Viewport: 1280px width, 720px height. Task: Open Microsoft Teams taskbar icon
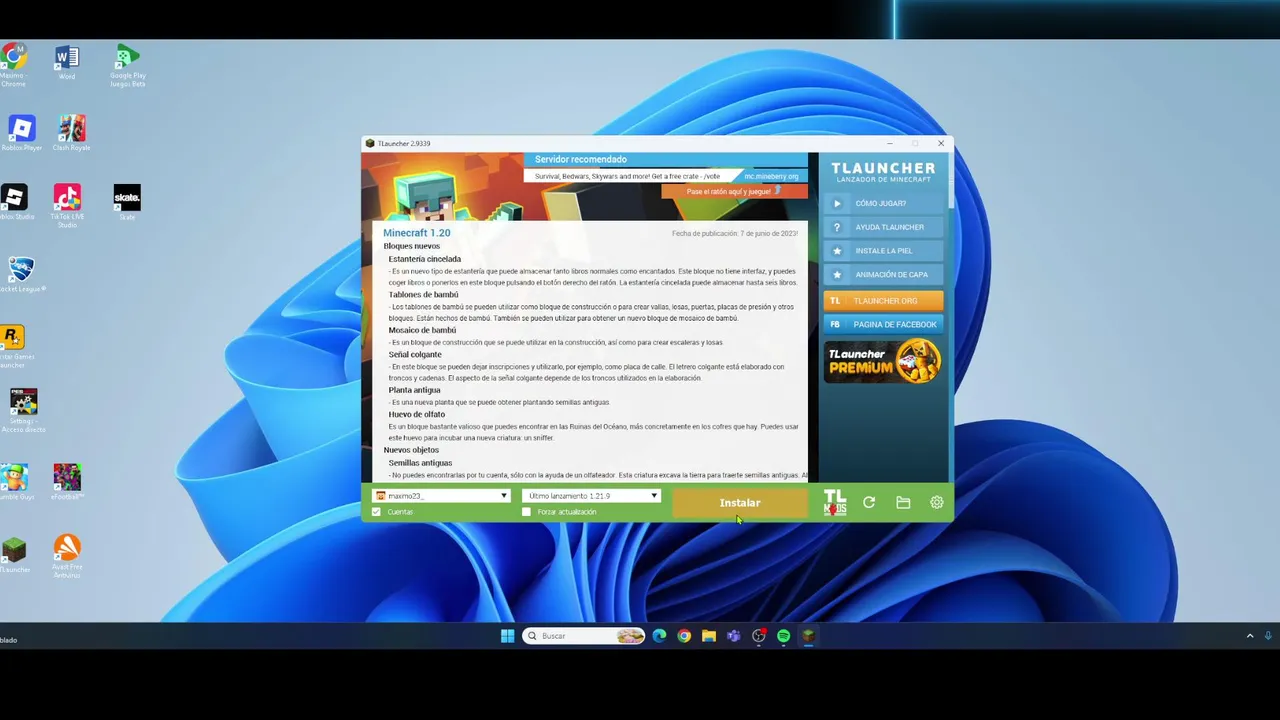tap(734, 636)
